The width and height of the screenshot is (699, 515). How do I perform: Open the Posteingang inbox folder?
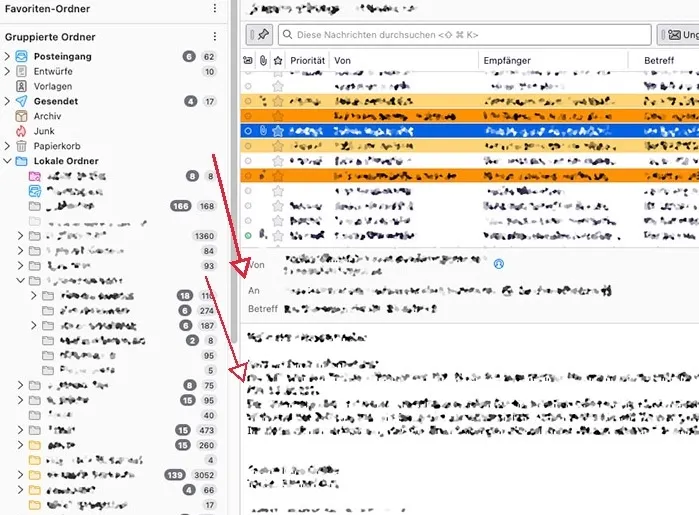[62, 57]
